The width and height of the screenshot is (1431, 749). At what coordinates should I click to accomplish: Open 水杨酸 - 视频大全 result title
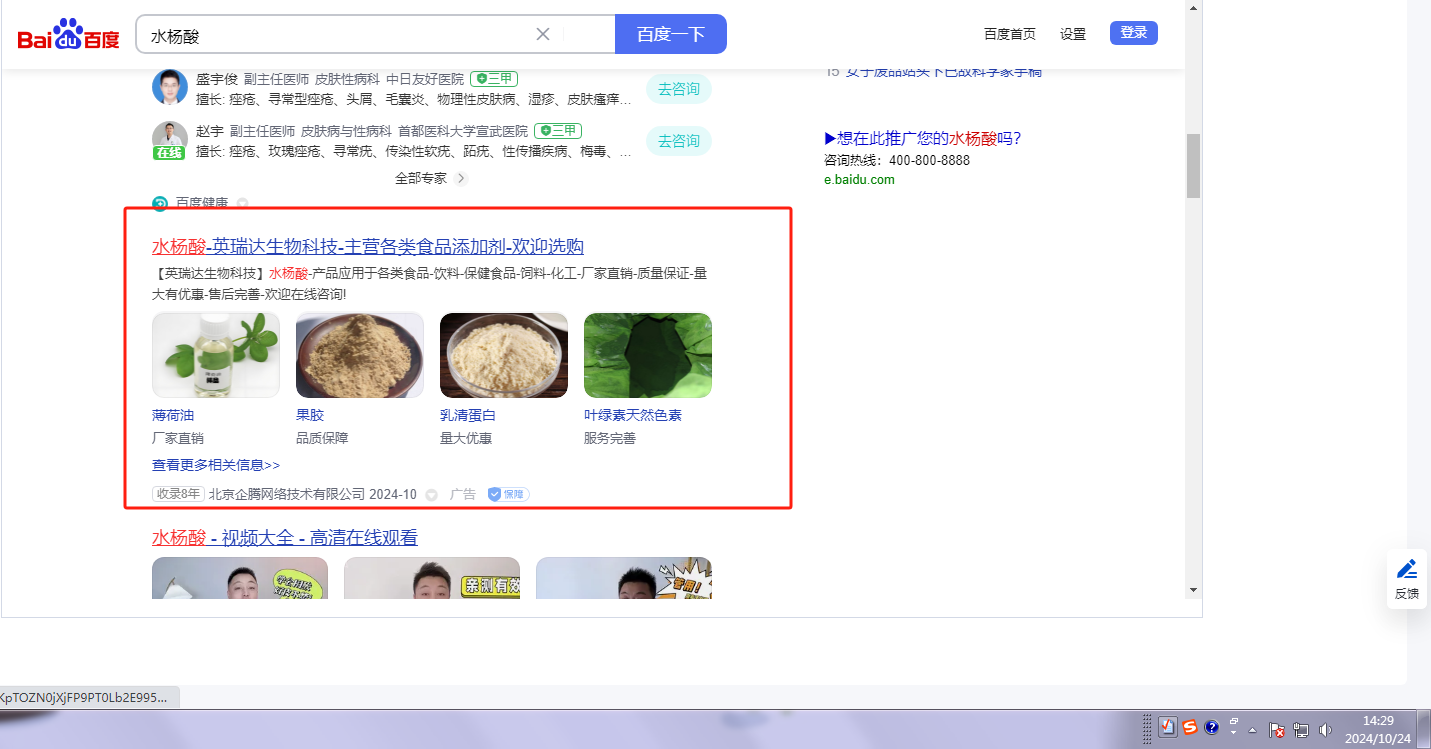click(285, 538)
